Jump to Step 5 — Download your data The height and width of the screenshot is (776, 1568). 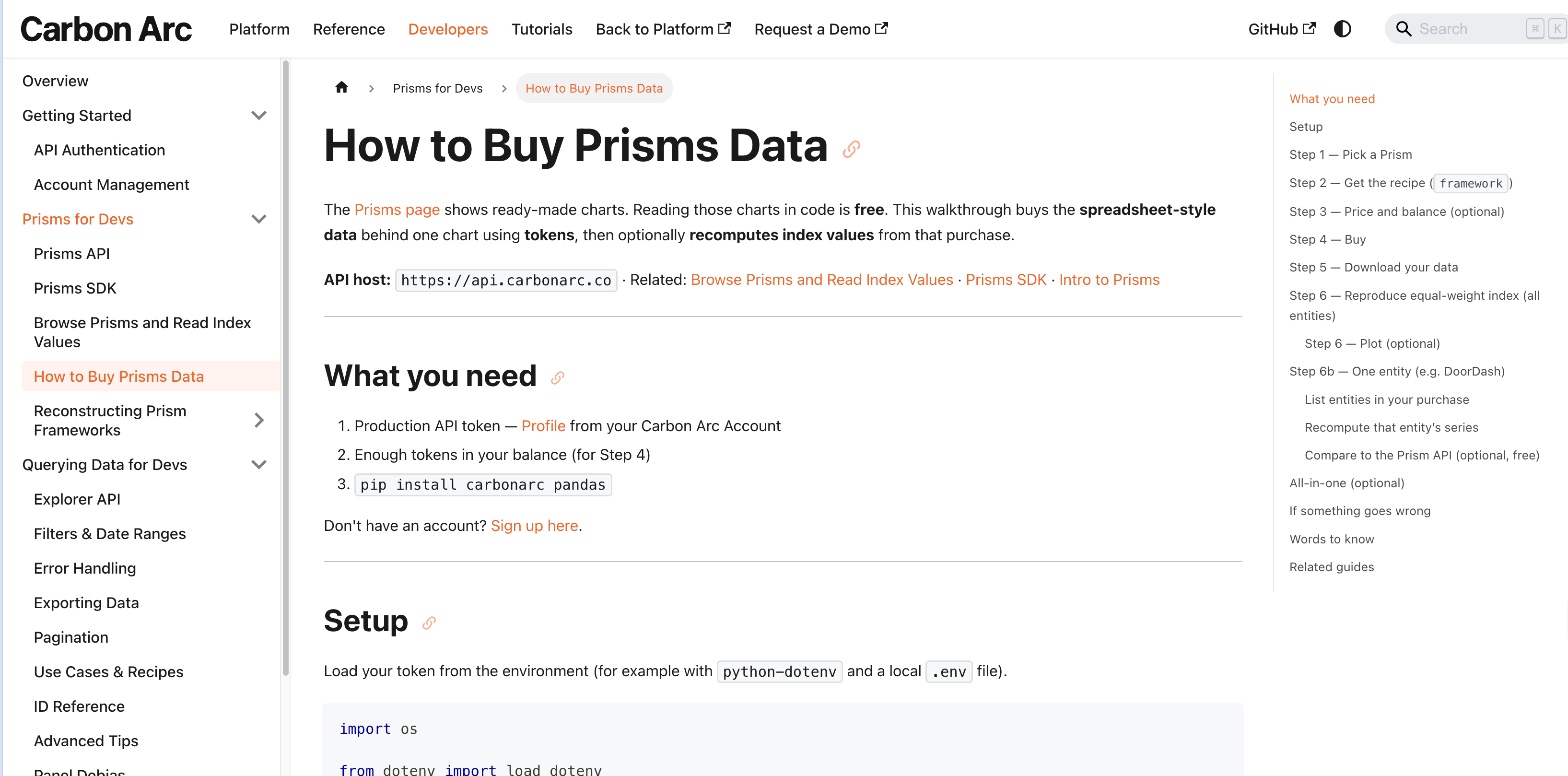(x=1374, y=267)
